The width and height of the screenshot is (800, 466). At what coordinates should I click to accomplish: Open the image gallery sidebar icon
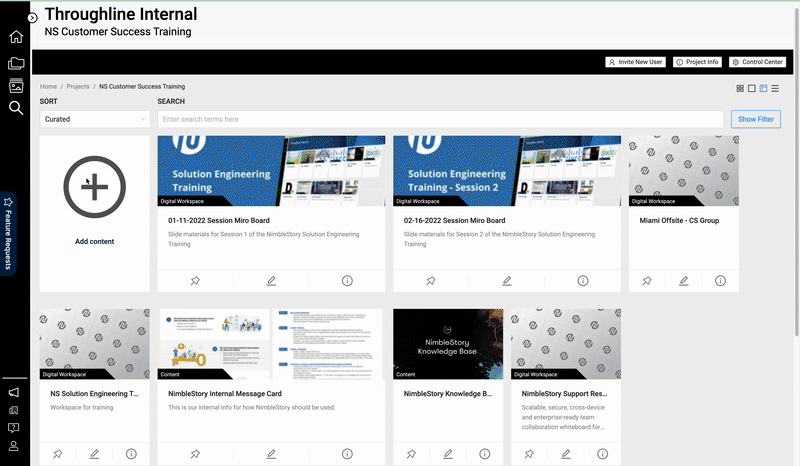pyautogui.click(x=16, y=86)
